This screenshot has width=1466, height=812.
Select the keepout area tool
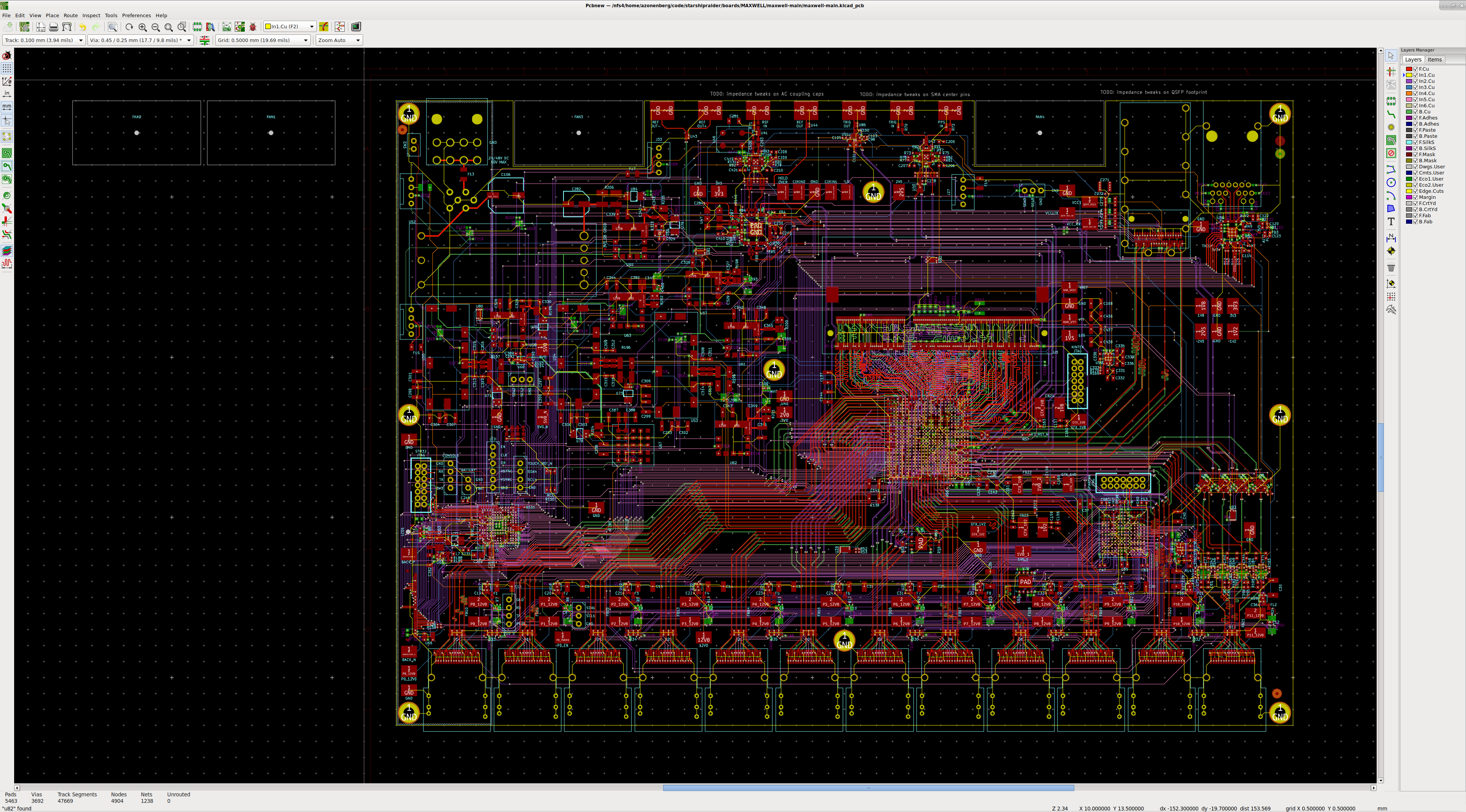pyautogui.click(x=1391, y=153)
